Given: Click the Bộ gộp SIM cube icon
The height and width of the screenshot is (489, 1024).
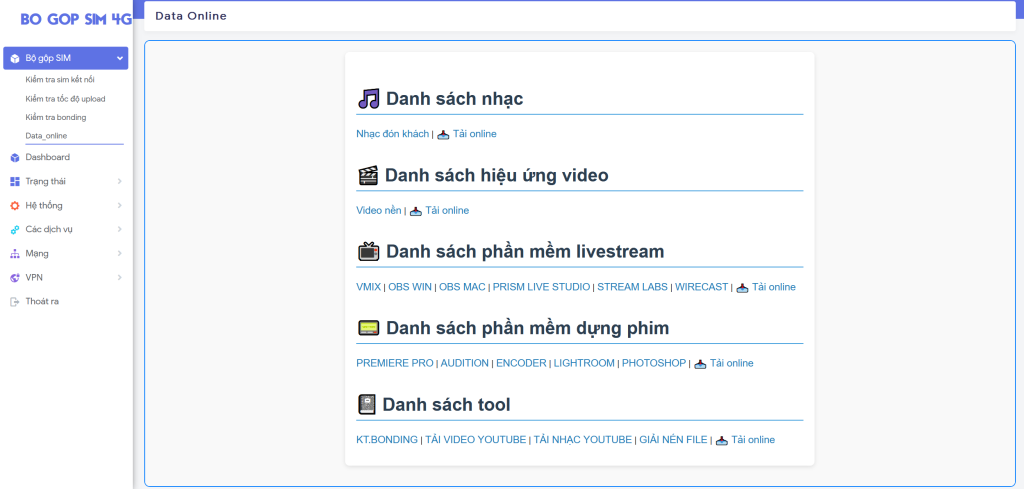Looking at the screenshot, I should pyautogui.click(x=14, y=59).
